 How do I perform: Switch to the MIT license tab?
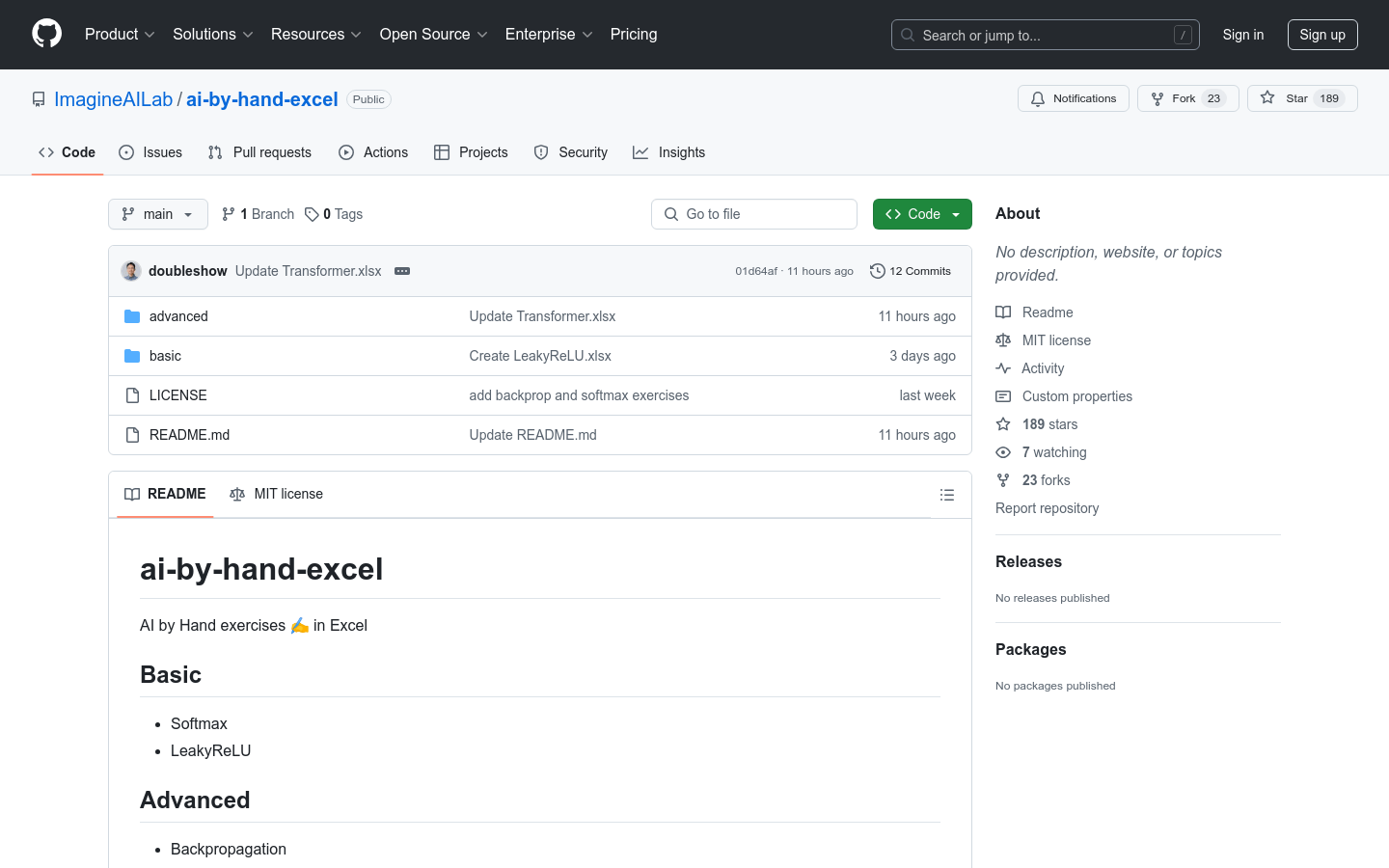point(276,494)
